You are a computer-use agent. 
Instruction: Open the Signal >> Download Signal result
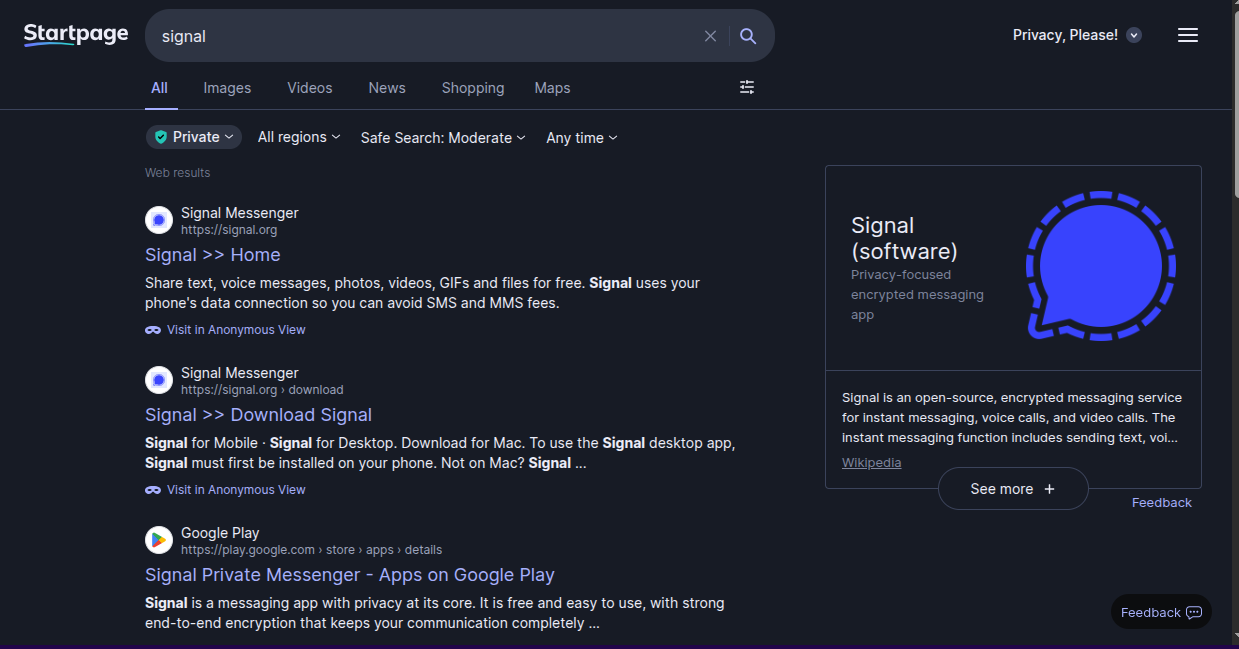[x=258, y=415]
